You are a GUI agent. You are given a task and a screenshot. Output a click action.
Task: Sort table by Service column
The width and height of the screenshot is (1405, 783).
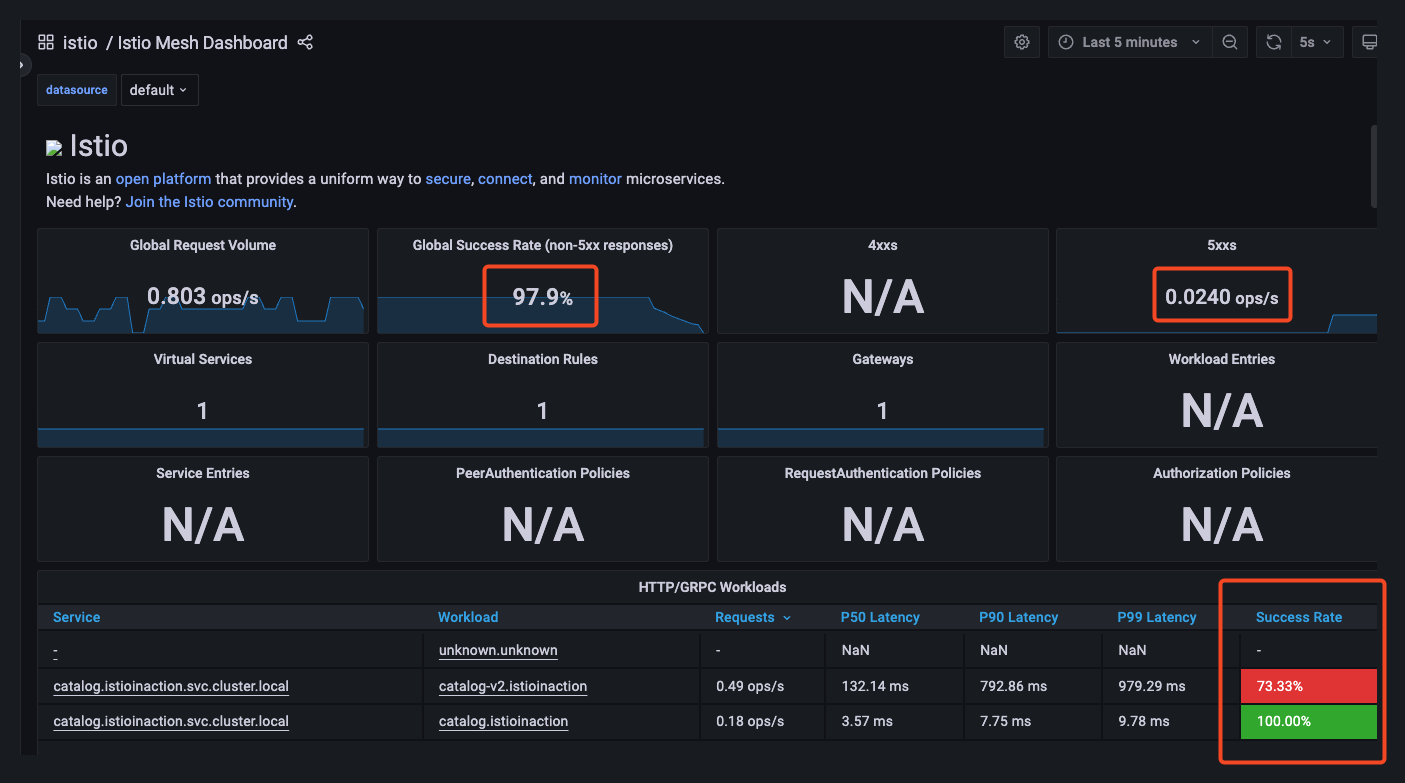tap(77, 617)
